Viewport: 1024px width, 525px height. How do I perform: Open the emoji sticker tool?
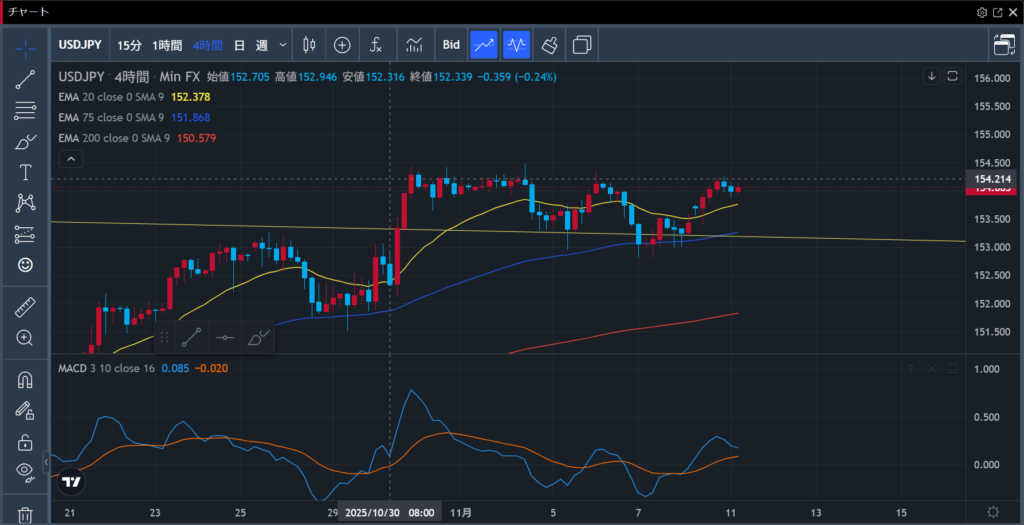tap(25, 265)
